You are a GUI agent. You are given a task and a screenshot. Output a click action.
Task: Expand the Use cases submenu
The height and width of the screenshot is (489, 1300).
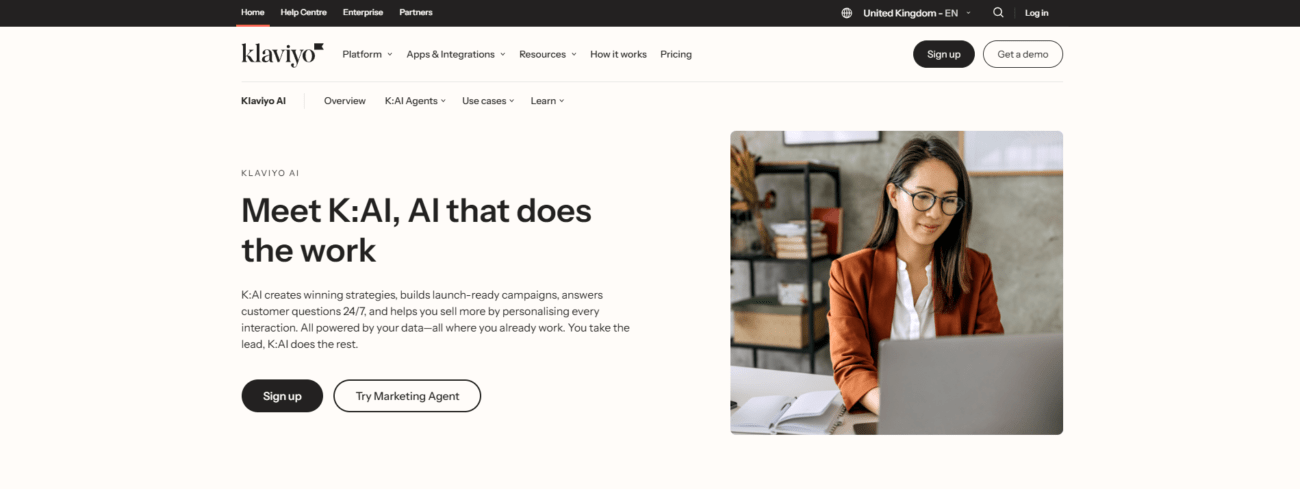(x=488, y=101)
